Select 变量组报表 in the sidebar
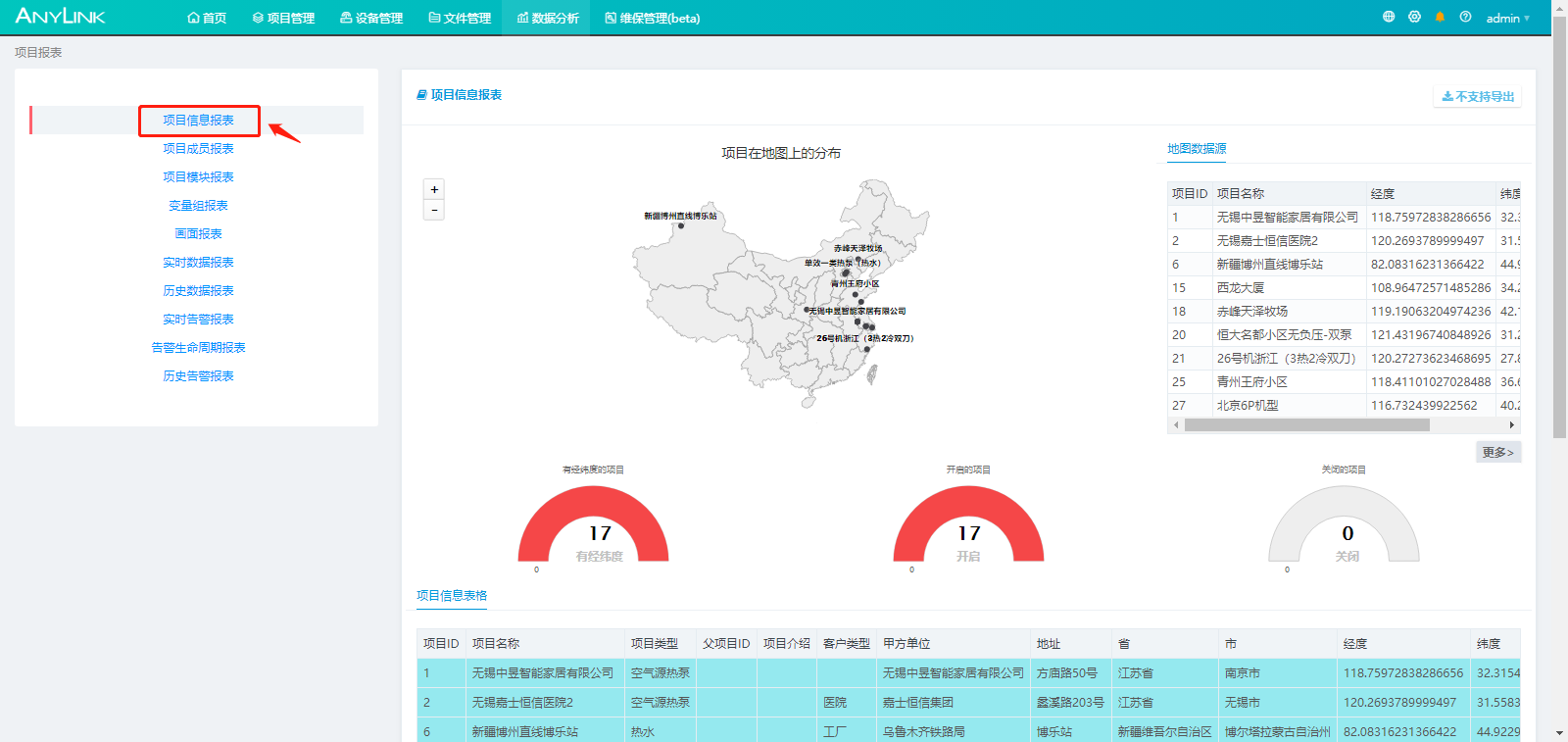Image resolution: width=1568 pixels, height=742 pixels. (x=198, y=205)
